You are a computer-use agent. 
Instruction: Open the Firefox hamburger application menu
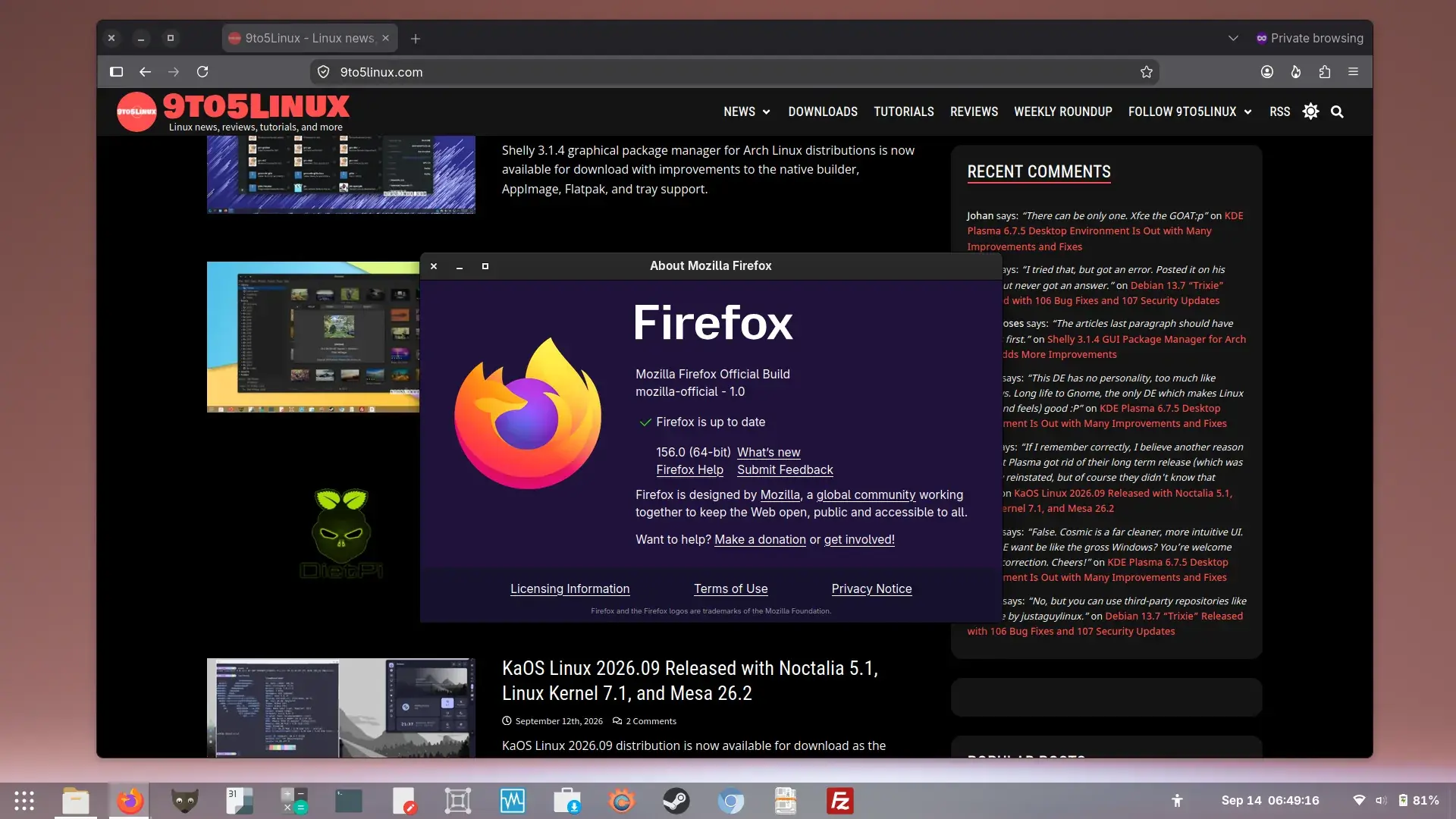pyautogui.click(x=1353, y=72)
